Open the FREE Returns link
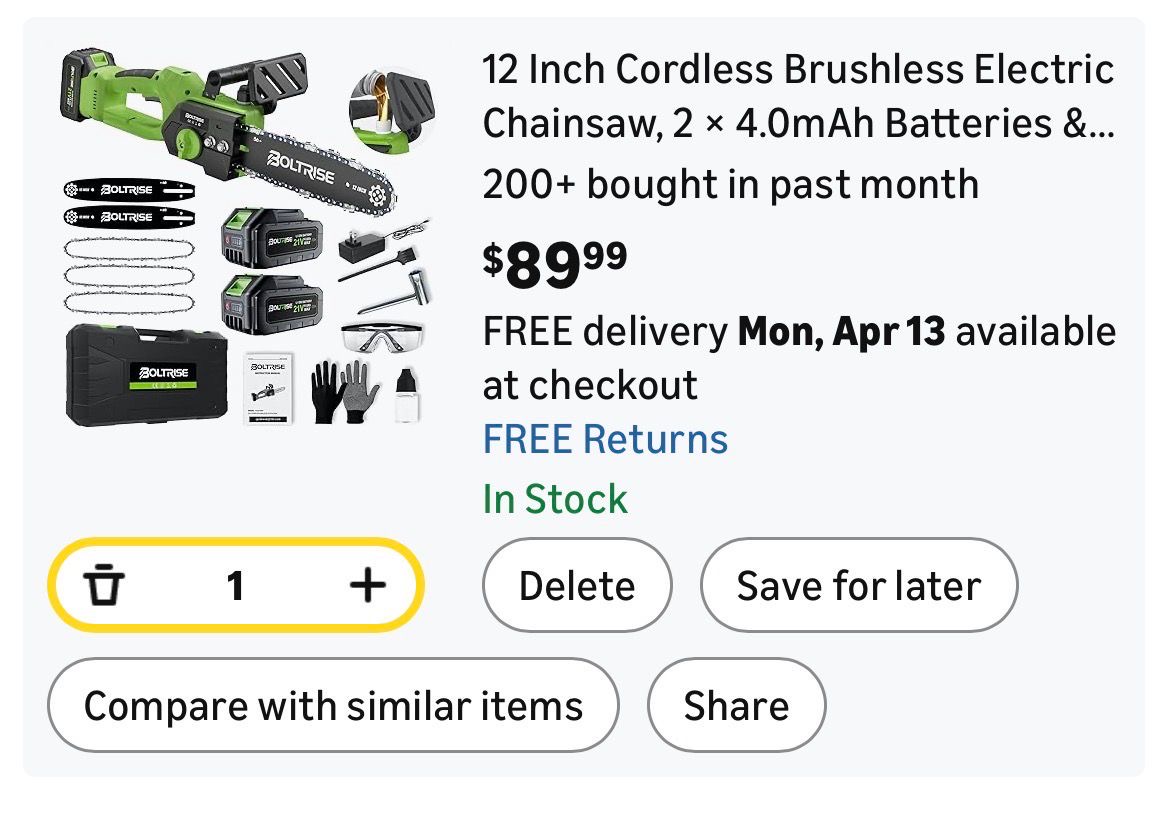The width and height of the screenshot is (1169, 814). click(605, 440)
